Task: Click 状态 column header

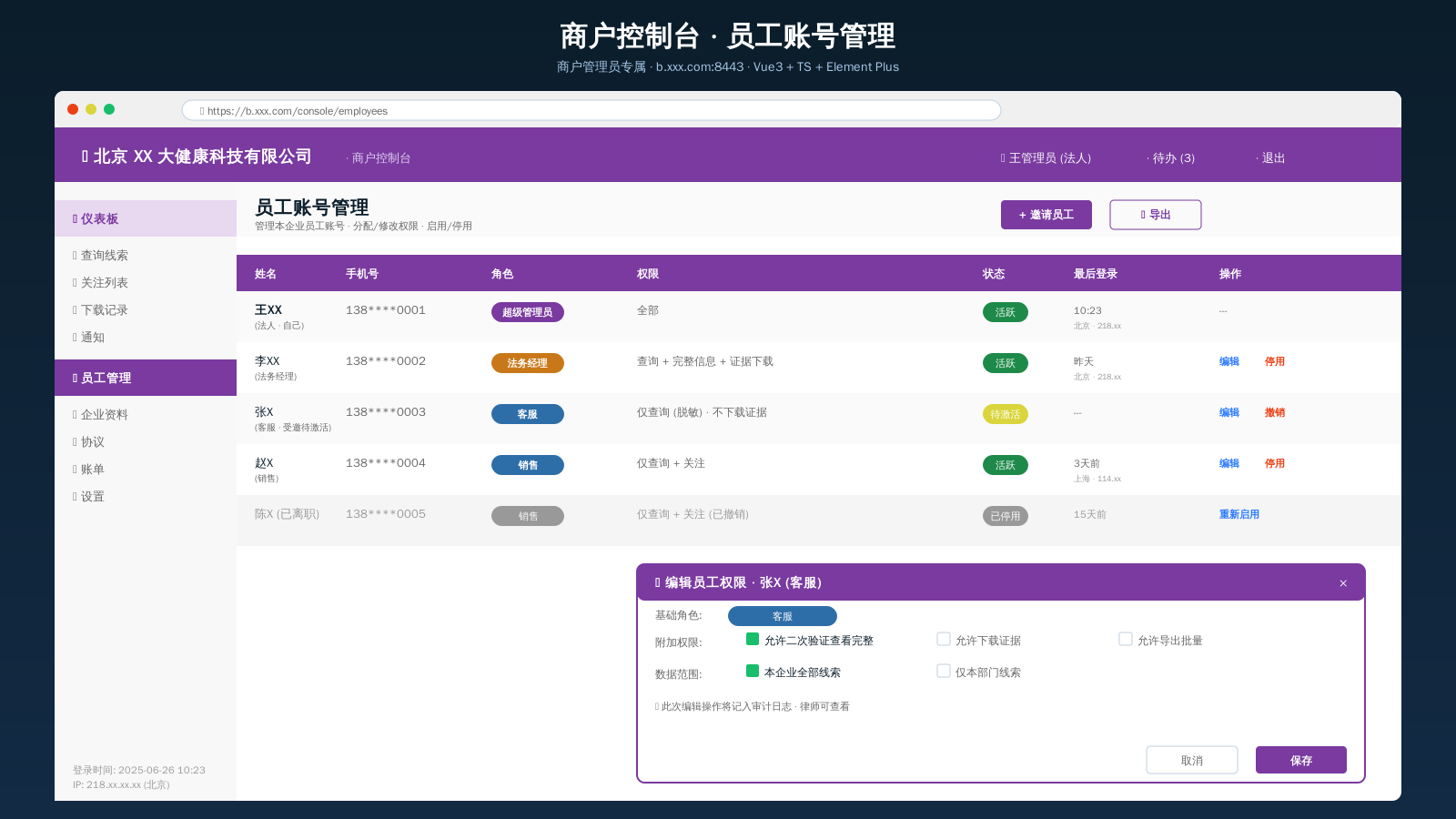Action: point(994,274)
